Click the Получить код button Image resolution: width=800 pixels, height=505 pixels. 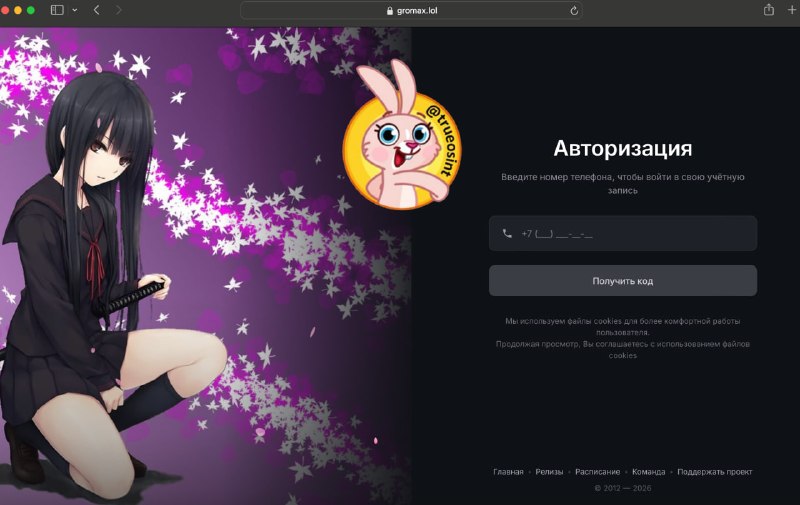[x=623, y=281]
